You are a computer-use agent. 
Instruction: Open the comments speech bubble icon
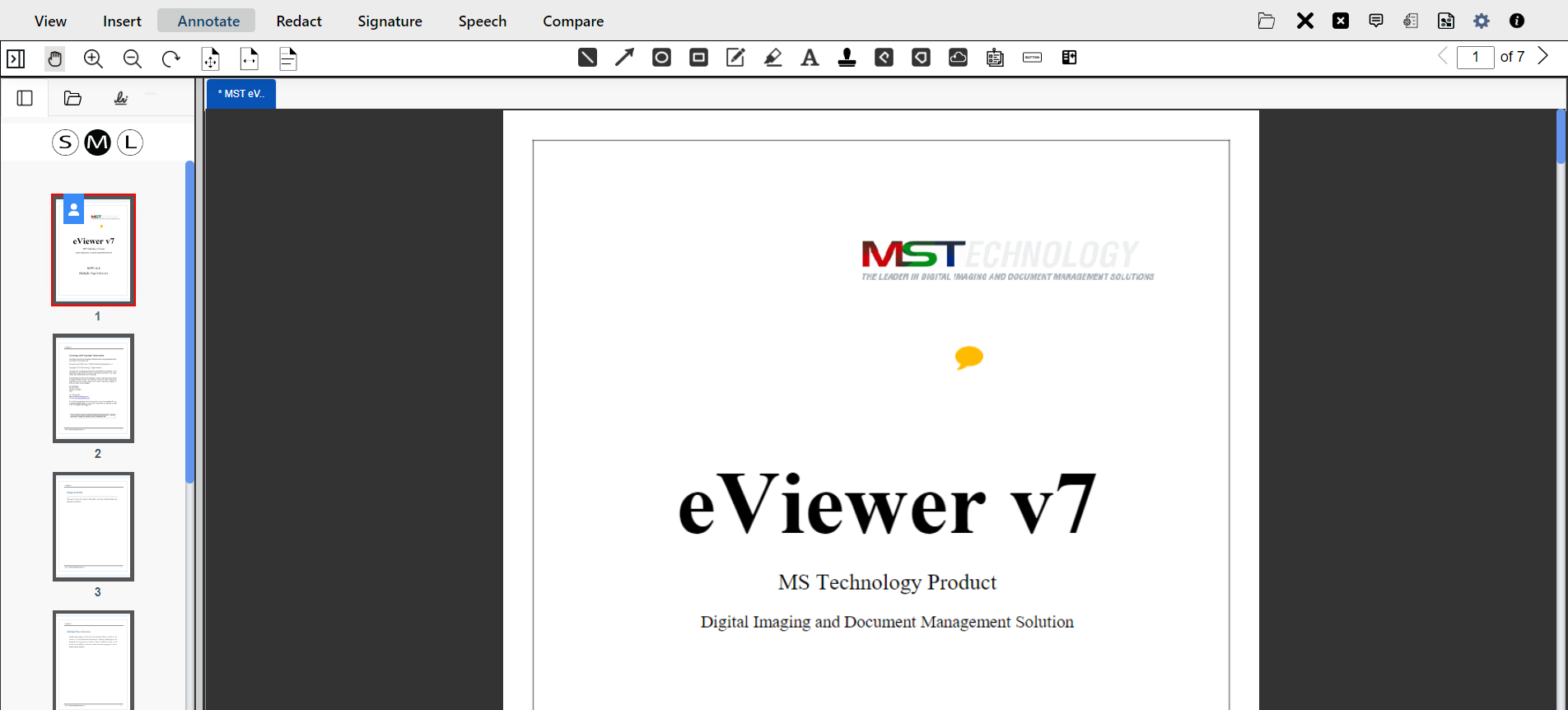(1376, 21)
